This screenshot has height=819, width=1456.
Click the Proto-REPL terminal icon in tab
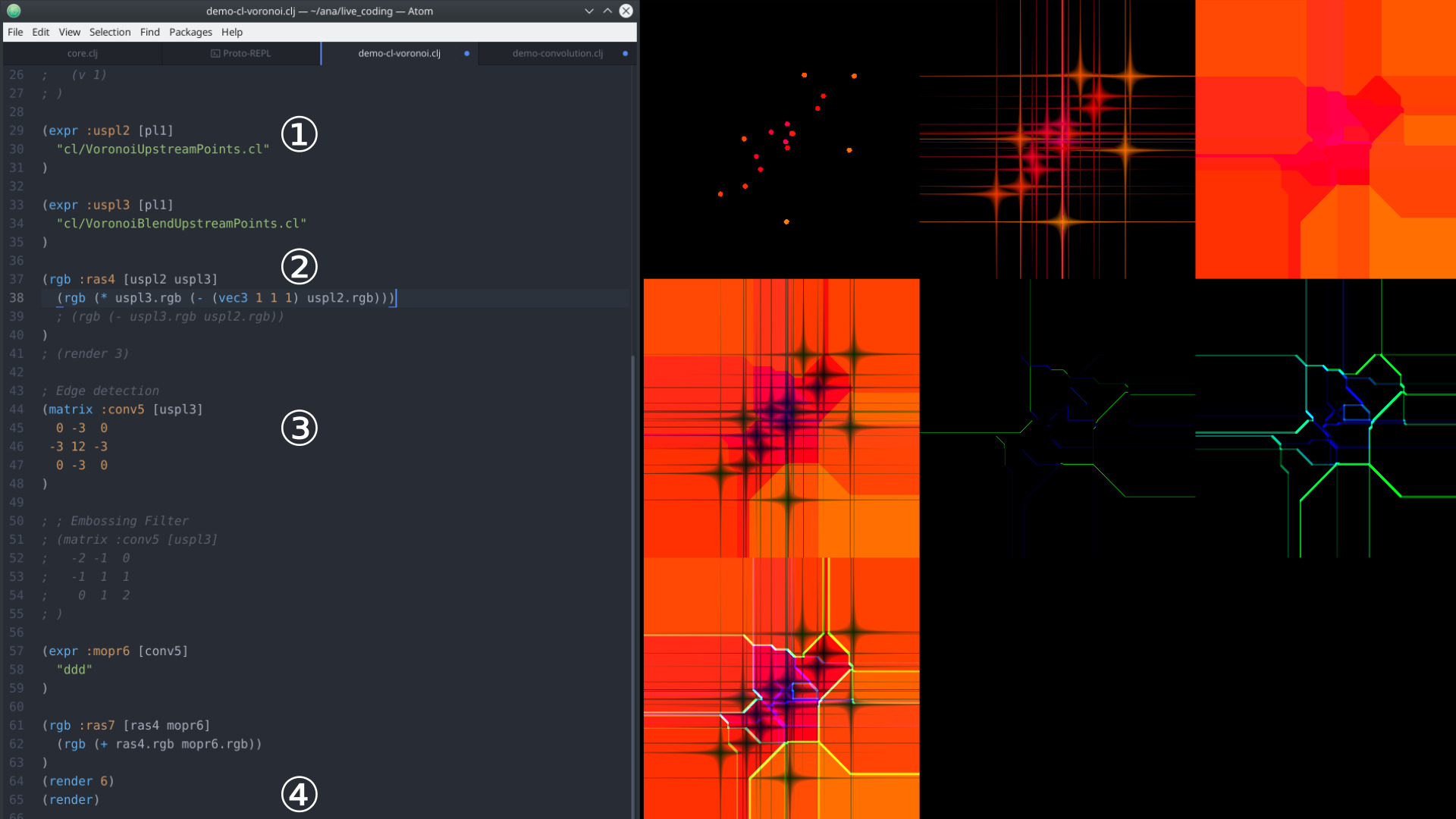(215, 53)
